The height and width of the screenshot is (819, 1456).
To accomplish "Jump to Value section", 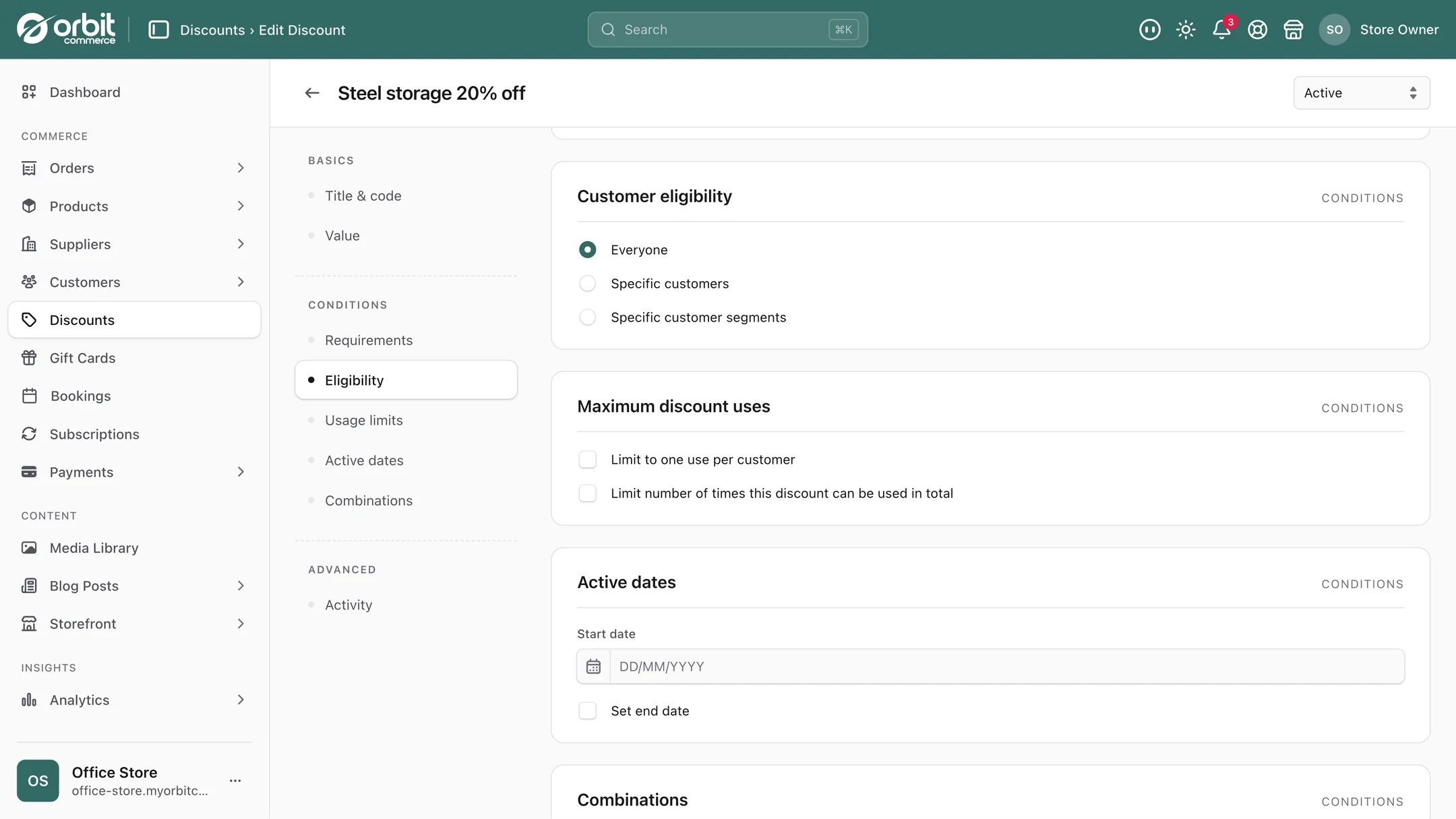I will coord(406,236).
